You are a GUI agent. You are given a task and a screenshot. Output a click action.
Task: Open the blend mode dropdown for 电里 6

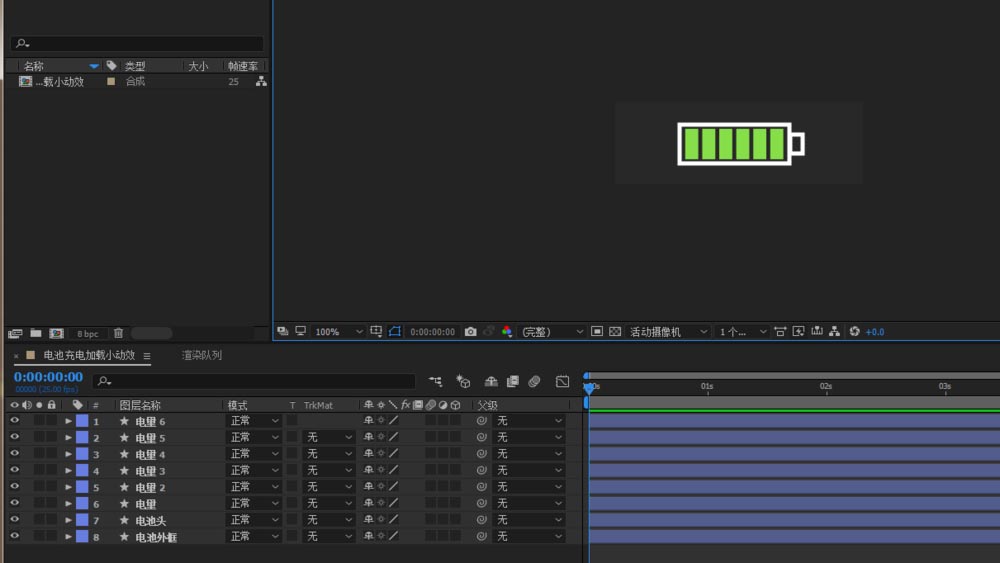254,421
